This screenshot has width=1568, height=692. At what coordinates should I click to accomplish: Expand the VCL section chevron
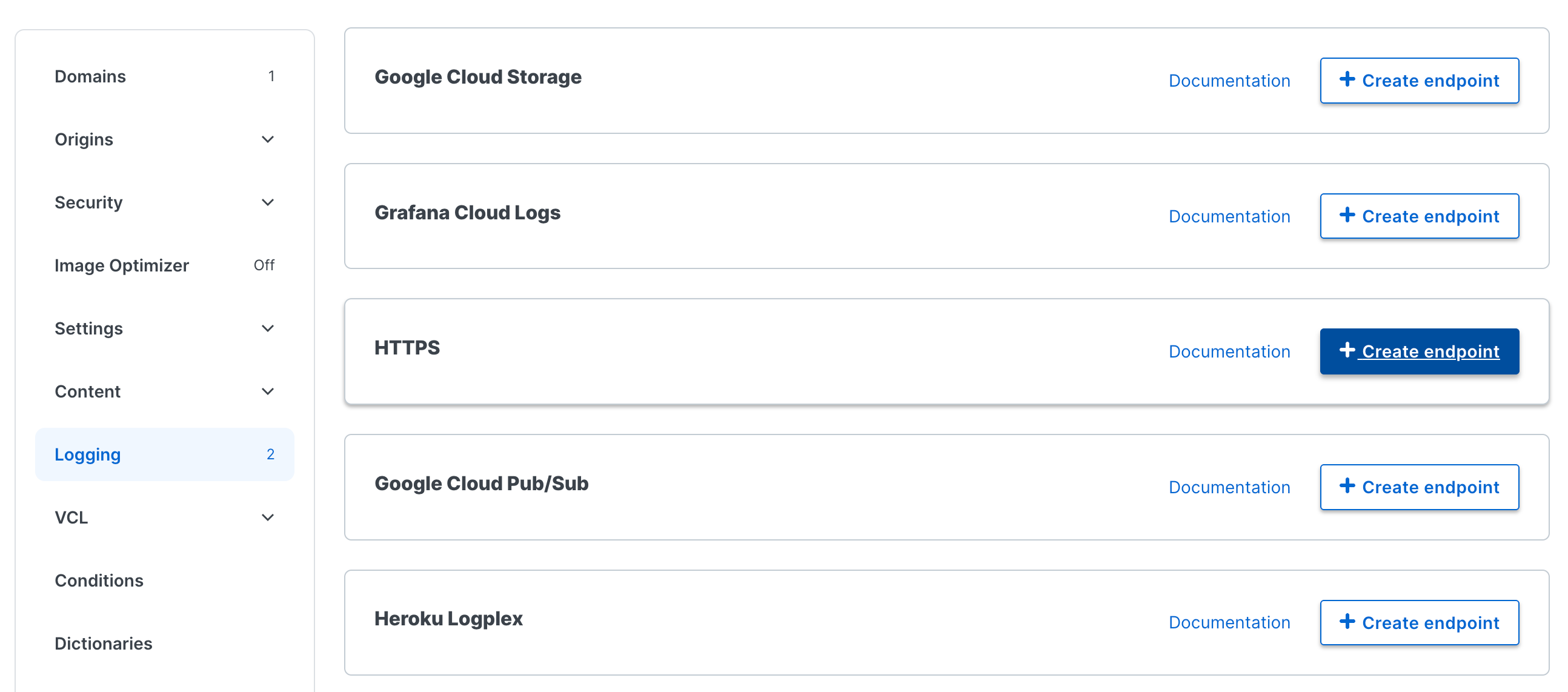267,517
